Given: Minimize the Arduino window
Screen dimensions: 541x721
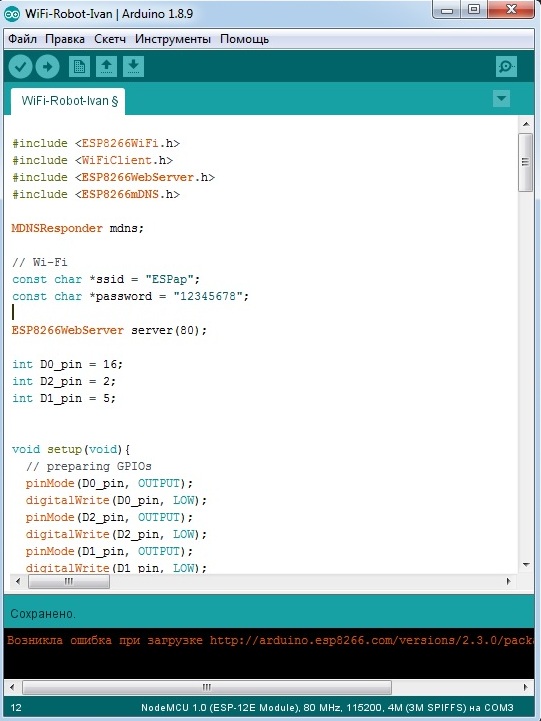Looking at the screenshot, I should [x=446, y=10].
